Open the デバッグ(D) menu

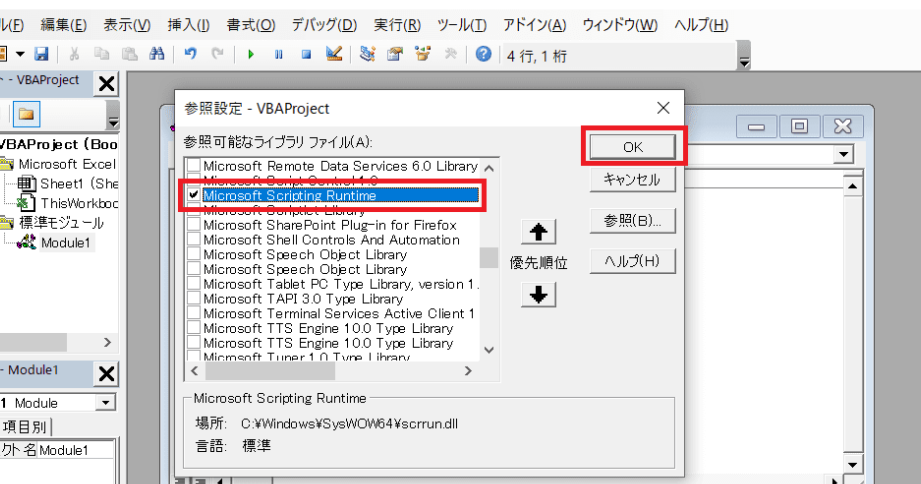point(324,25)
